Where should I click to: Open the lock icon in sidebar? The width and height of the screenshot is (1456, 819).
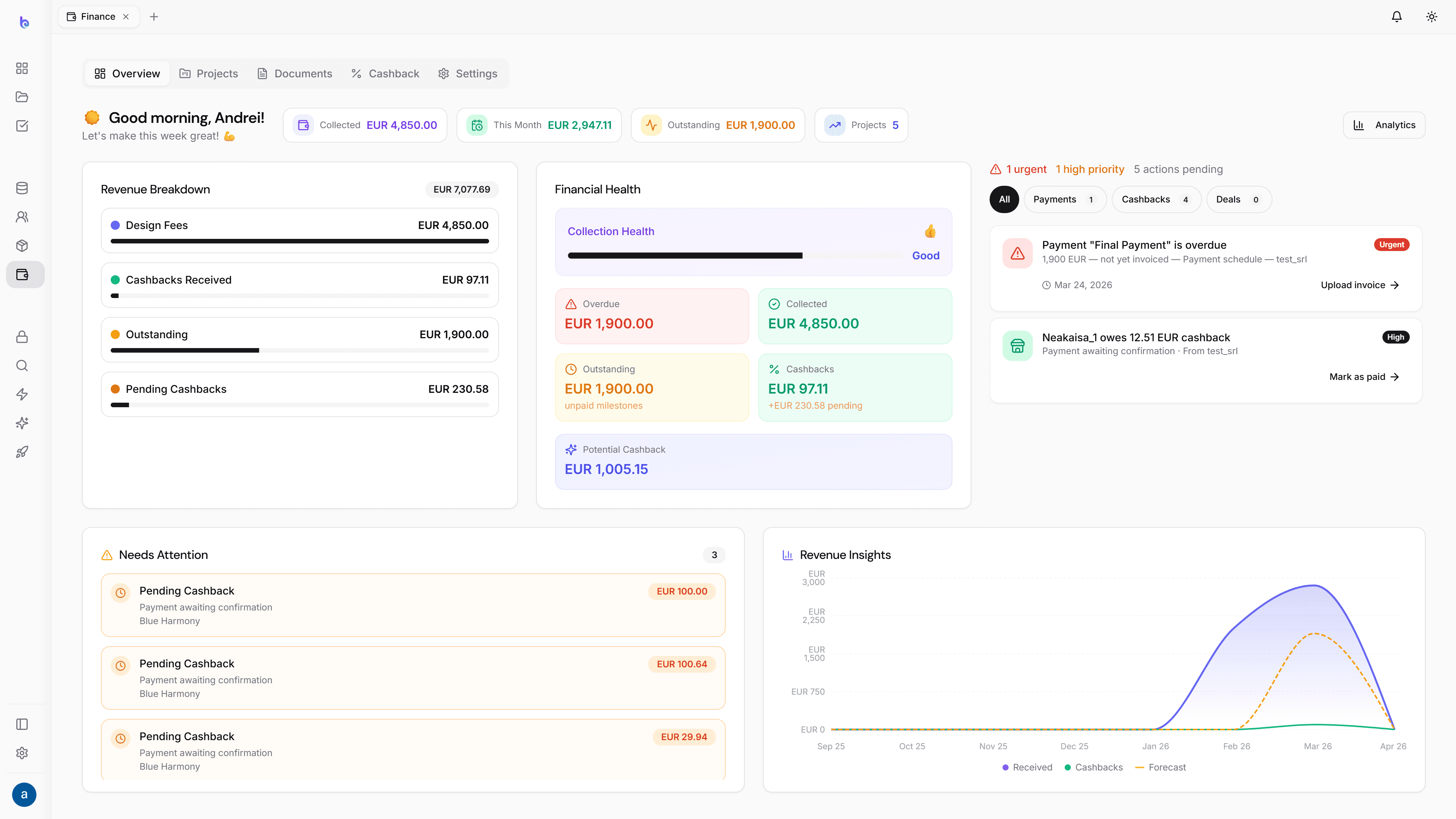22,337
